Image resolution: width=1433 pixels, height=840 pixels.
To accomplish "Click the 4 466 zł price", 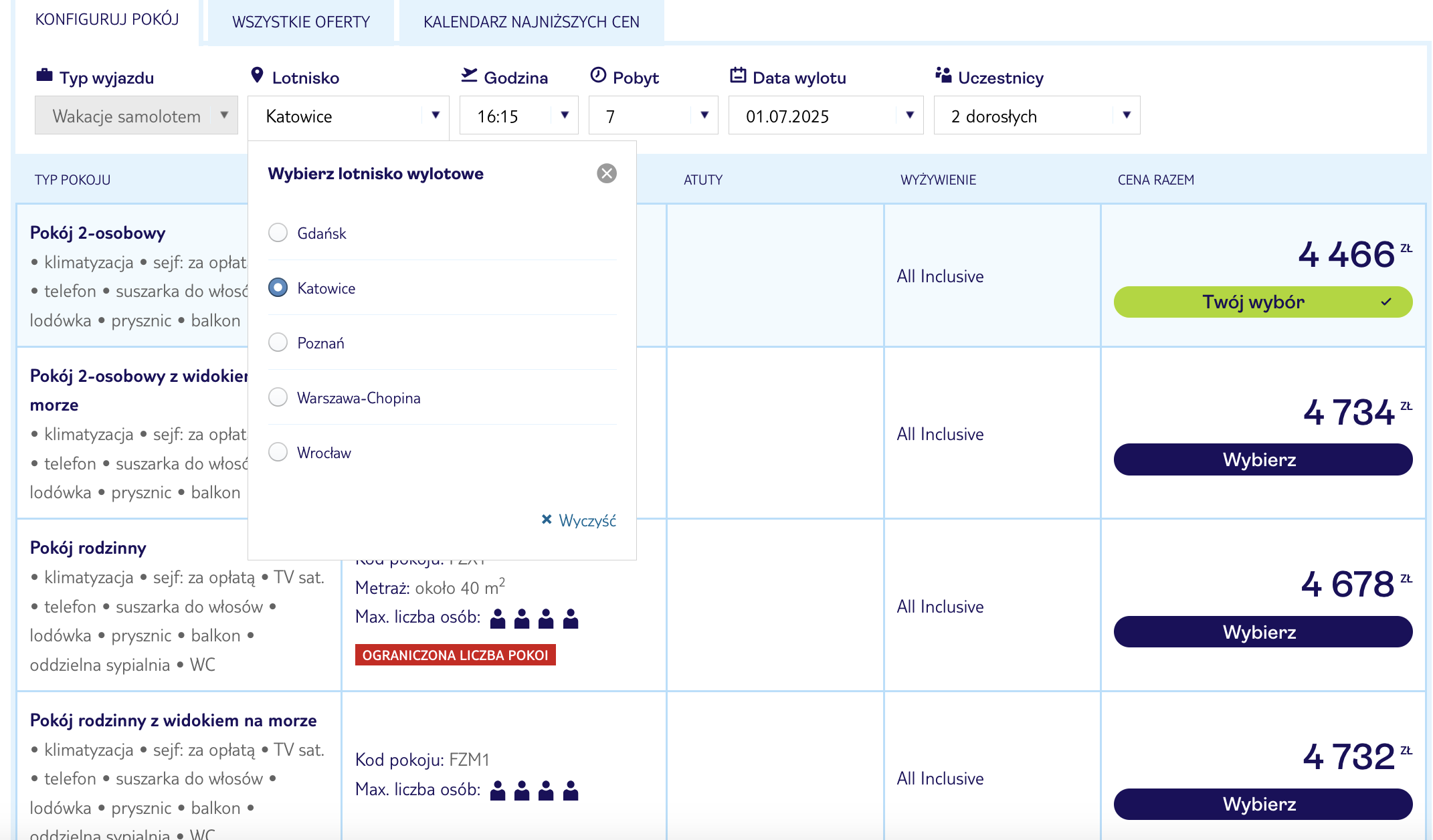I will (x=1355, y=254).
